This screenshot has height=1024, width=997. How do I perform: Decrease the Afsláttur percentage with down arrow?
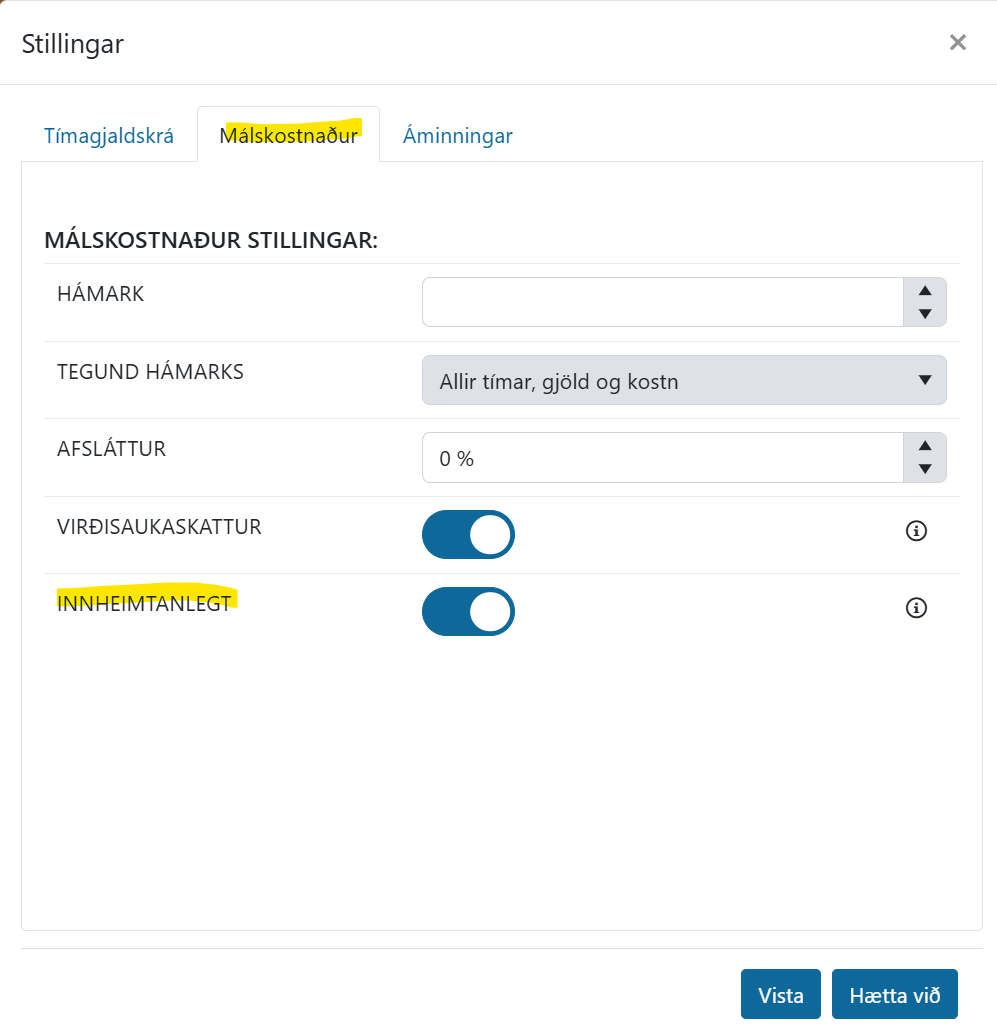[x=925, y=469]
